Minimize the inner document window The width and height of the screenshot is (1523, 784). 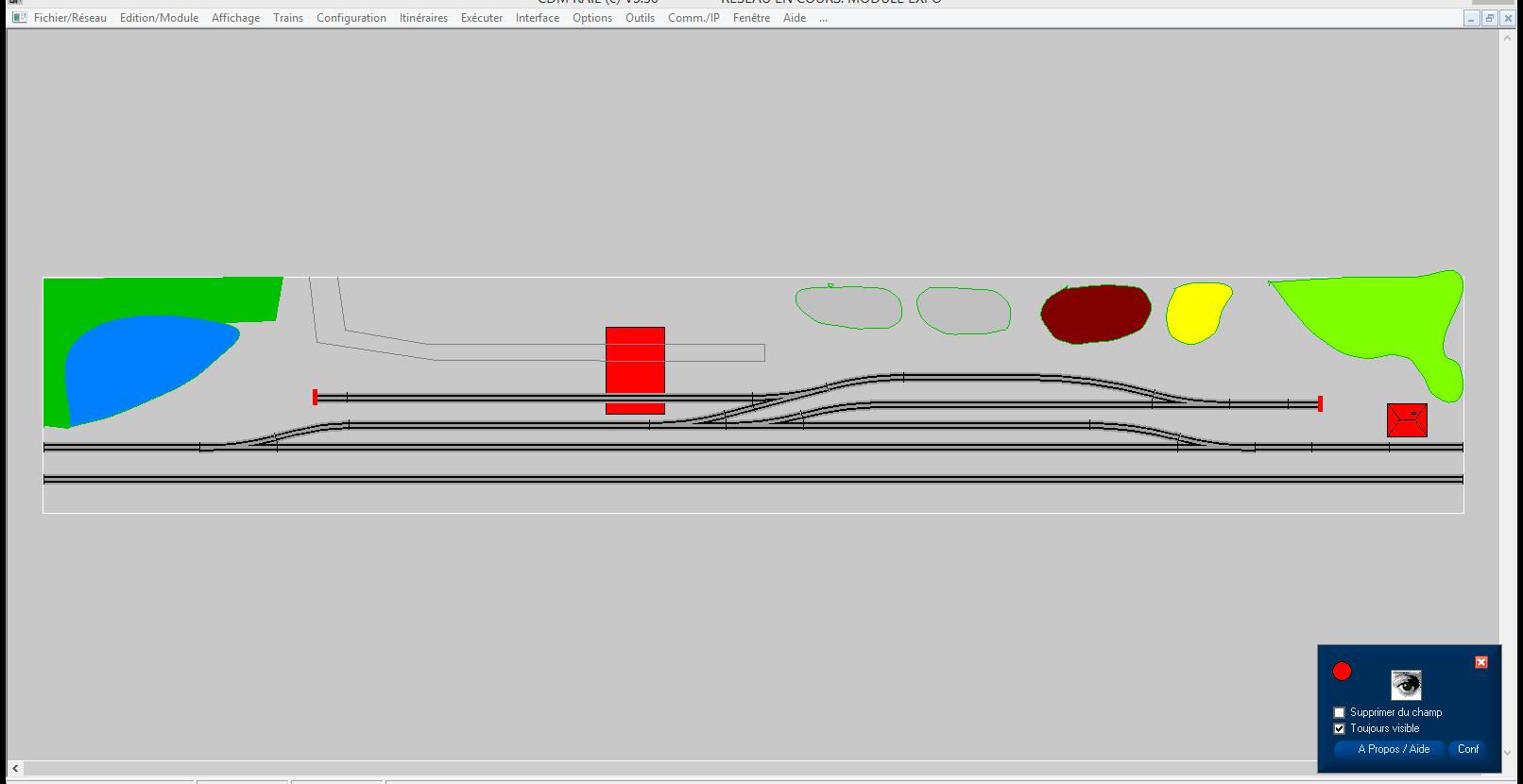tap(1473, 18)
